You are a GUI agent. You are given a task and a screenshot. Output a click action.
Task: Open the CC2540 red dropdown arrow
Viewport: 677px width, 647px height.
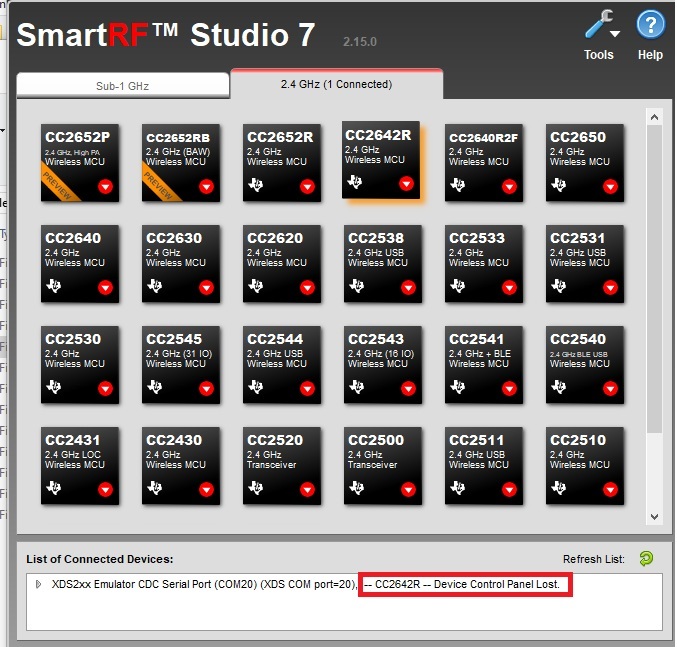coord(611,388)
